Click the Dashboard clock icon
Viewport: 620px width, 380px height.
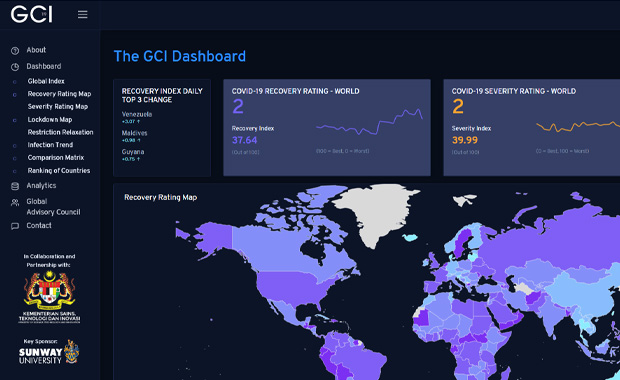pyautogui.click(x=15, y=67)
